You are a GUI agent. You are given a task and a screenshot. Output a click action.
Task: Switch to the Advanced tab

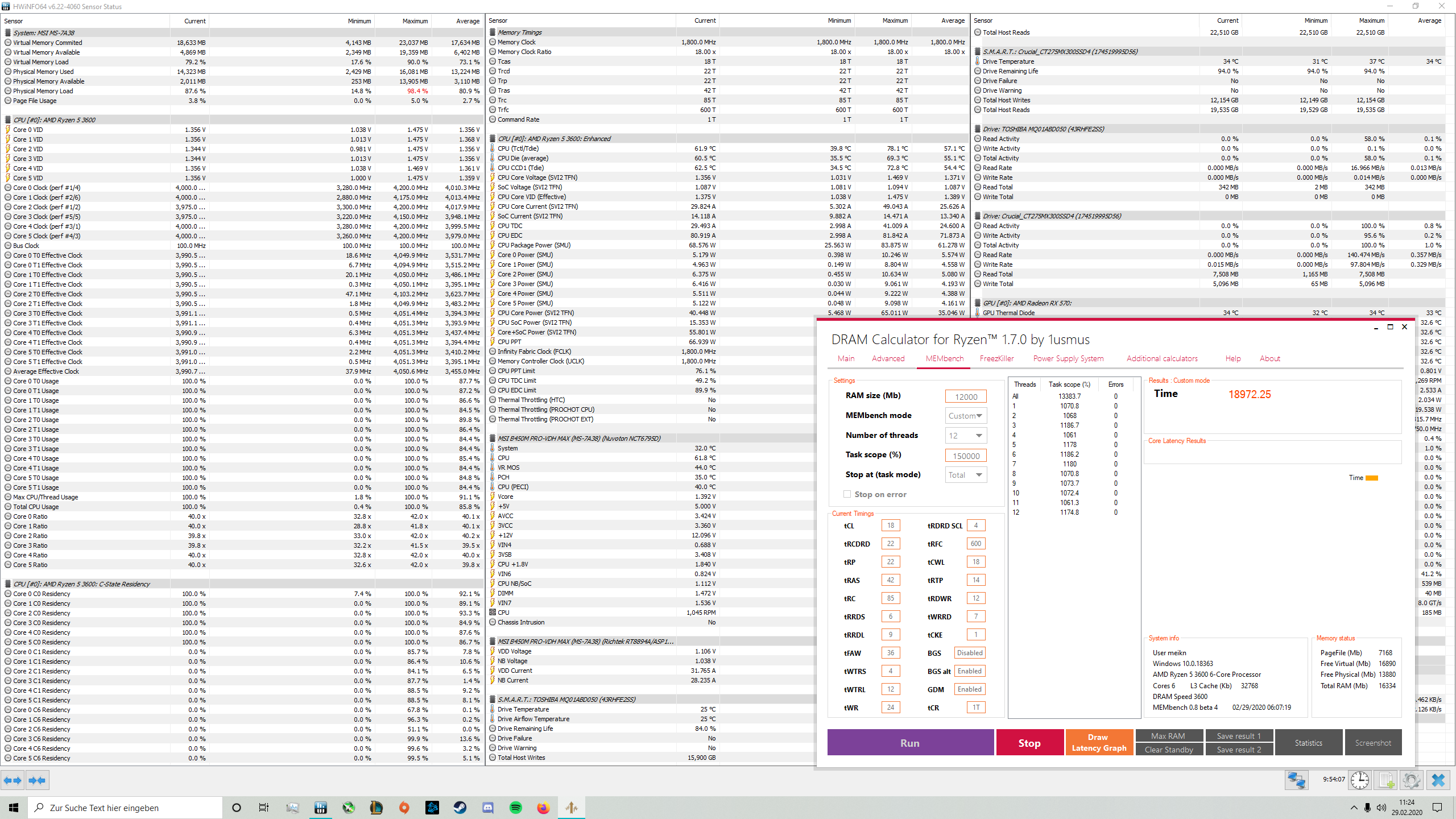point(888,358)
